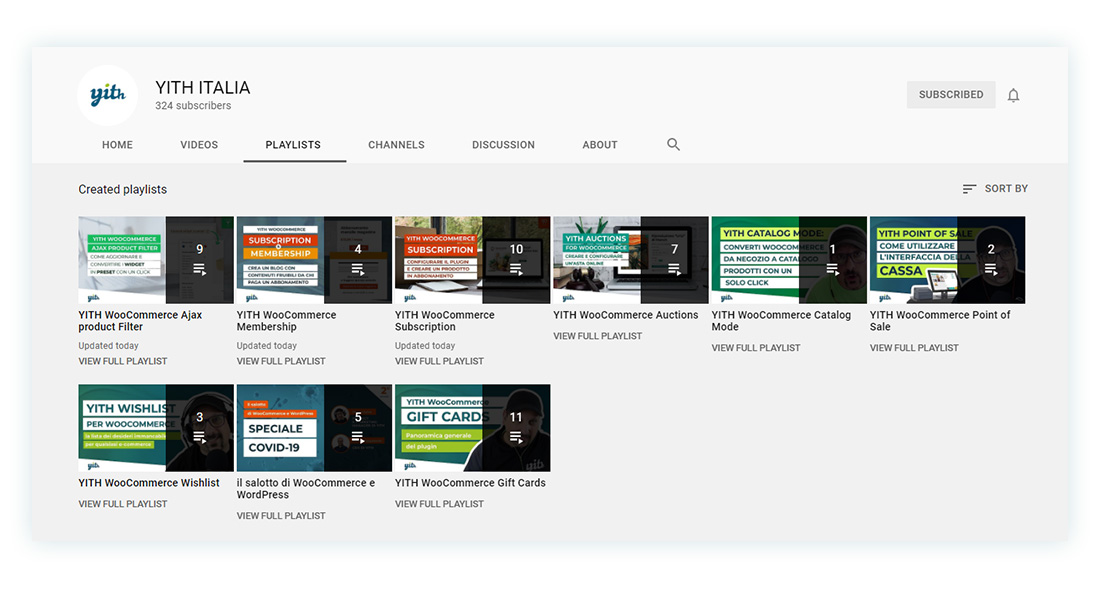View full playlist for YITH WooCommerce Subscription

click(439, 361)
